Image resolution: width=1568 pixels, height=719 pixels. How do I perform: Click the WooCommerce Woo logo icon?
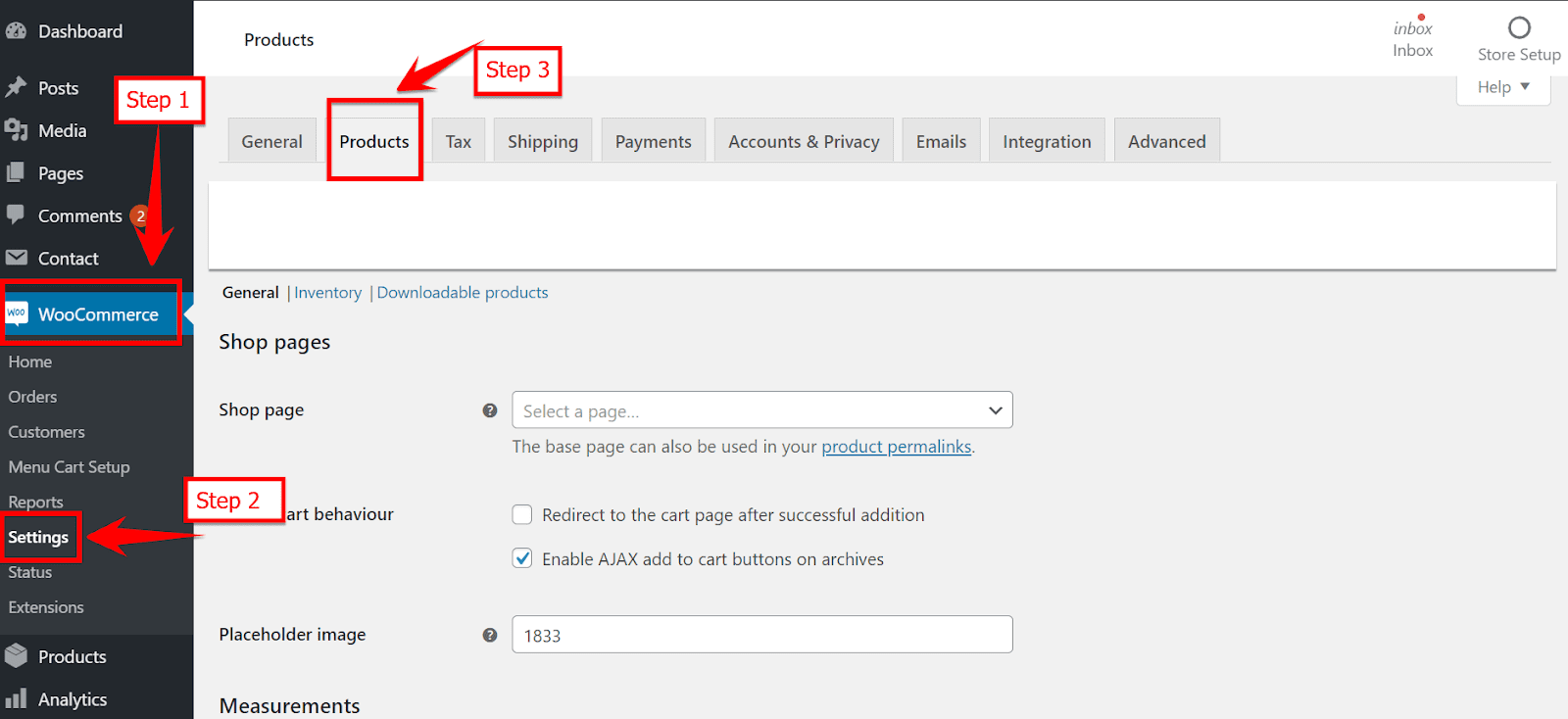pyautogui.click(x=17, y=313)
